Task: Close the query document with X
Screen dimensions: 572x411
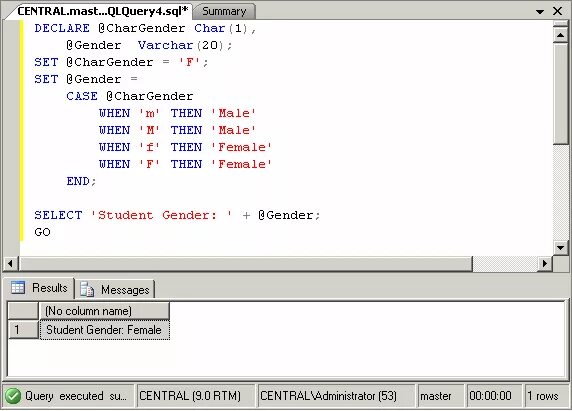Action: 557,11
